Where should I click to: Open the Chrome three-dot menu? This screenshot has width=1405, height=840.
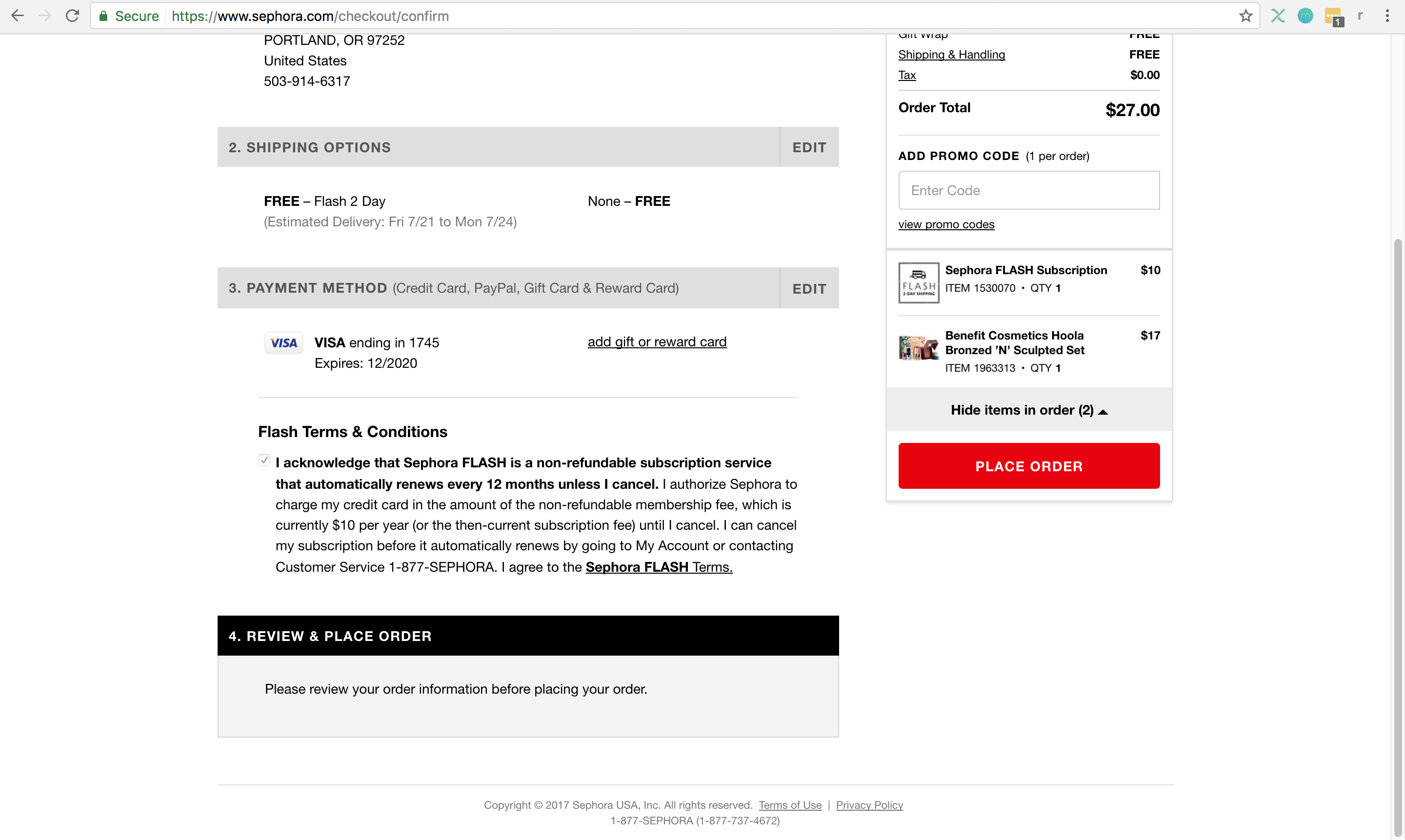click(x=1387, y=16)
